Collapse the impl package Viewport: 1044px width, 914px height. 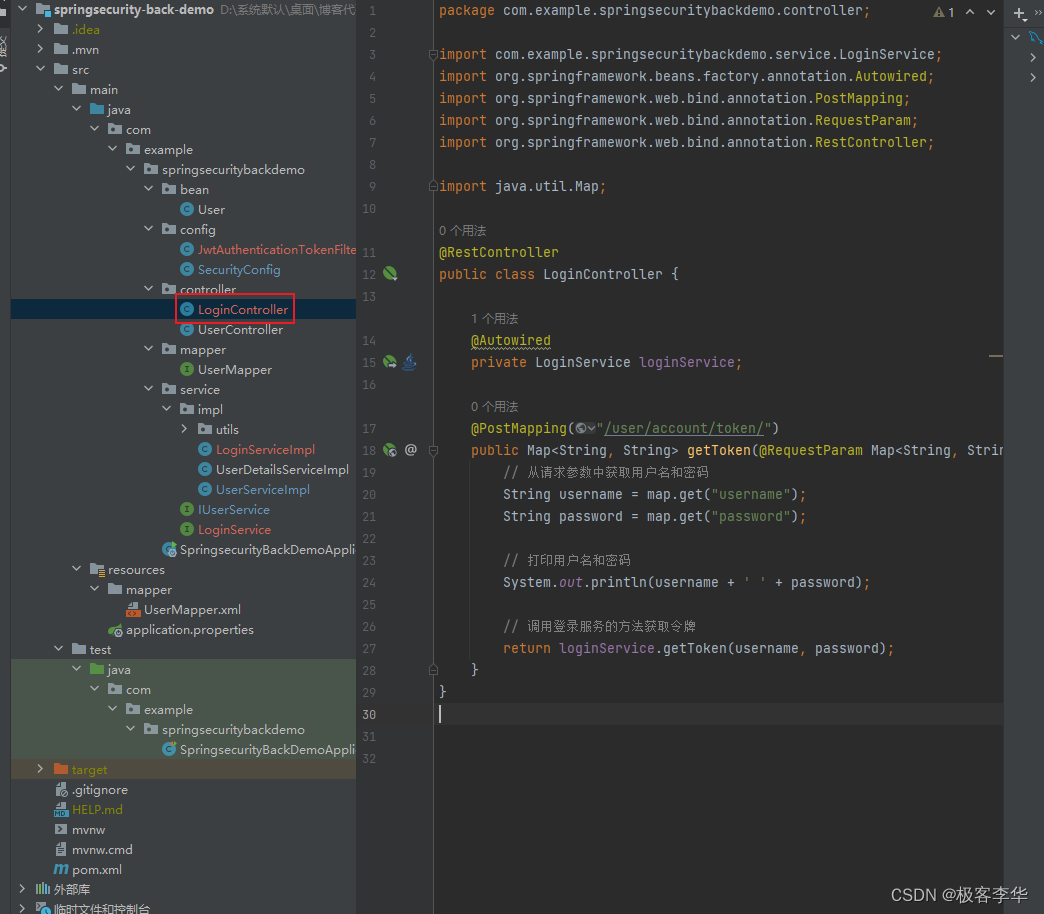[166, 409]
